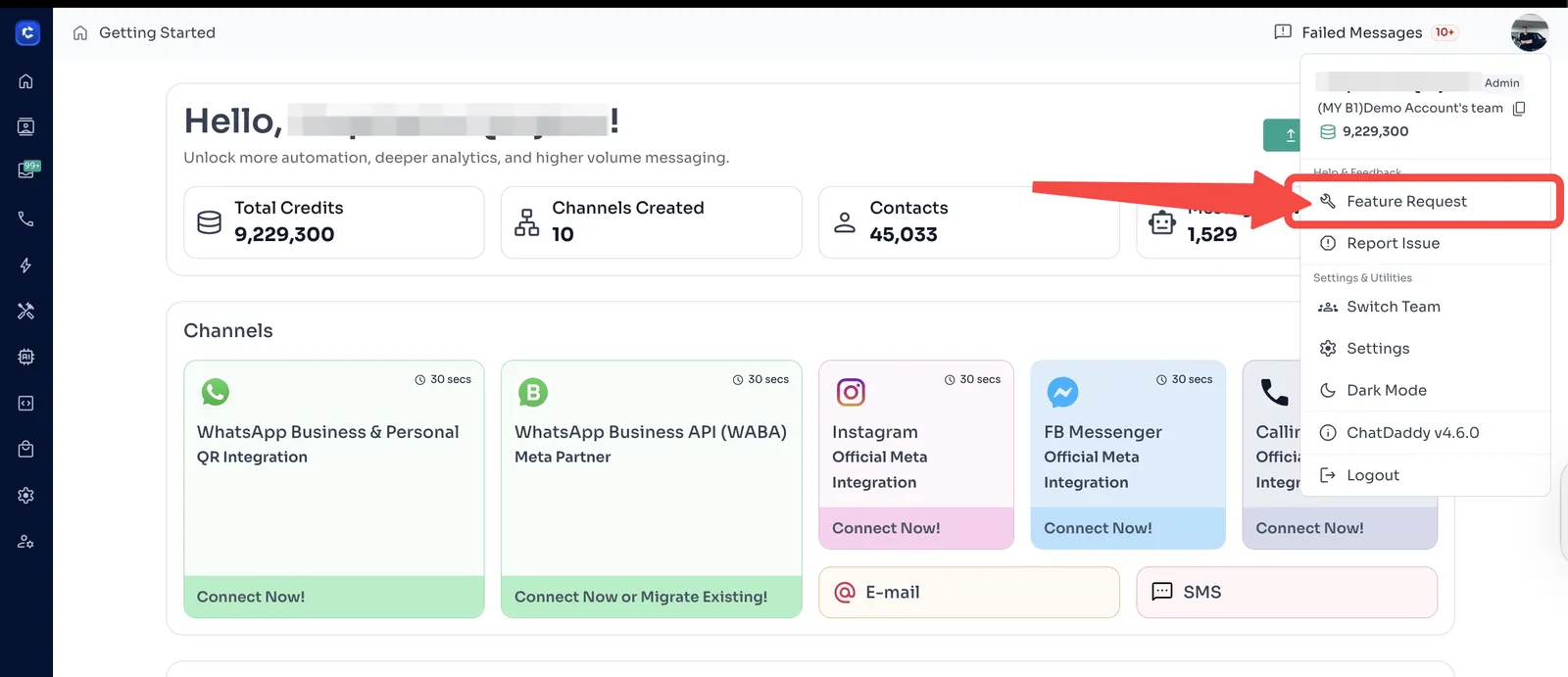Viewport: 1568px width, 677px height.
Task: Open the automation lightning bolt icon
Action: click(26, 266)
